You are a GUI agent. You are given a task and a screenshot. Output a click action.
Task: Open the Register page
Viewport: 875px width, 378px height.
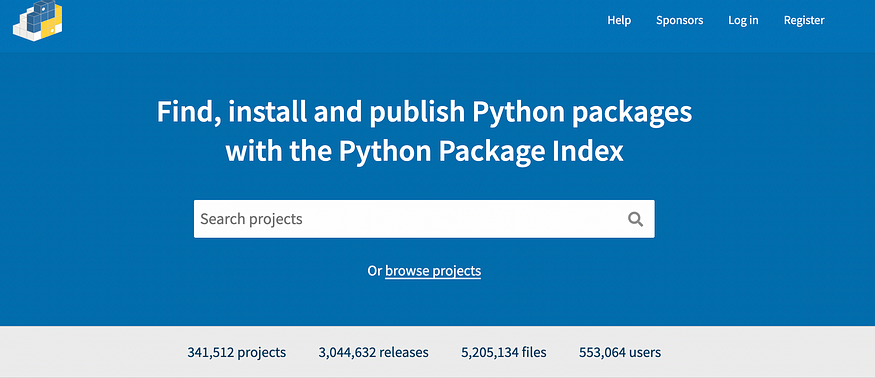tap(804, 20)
